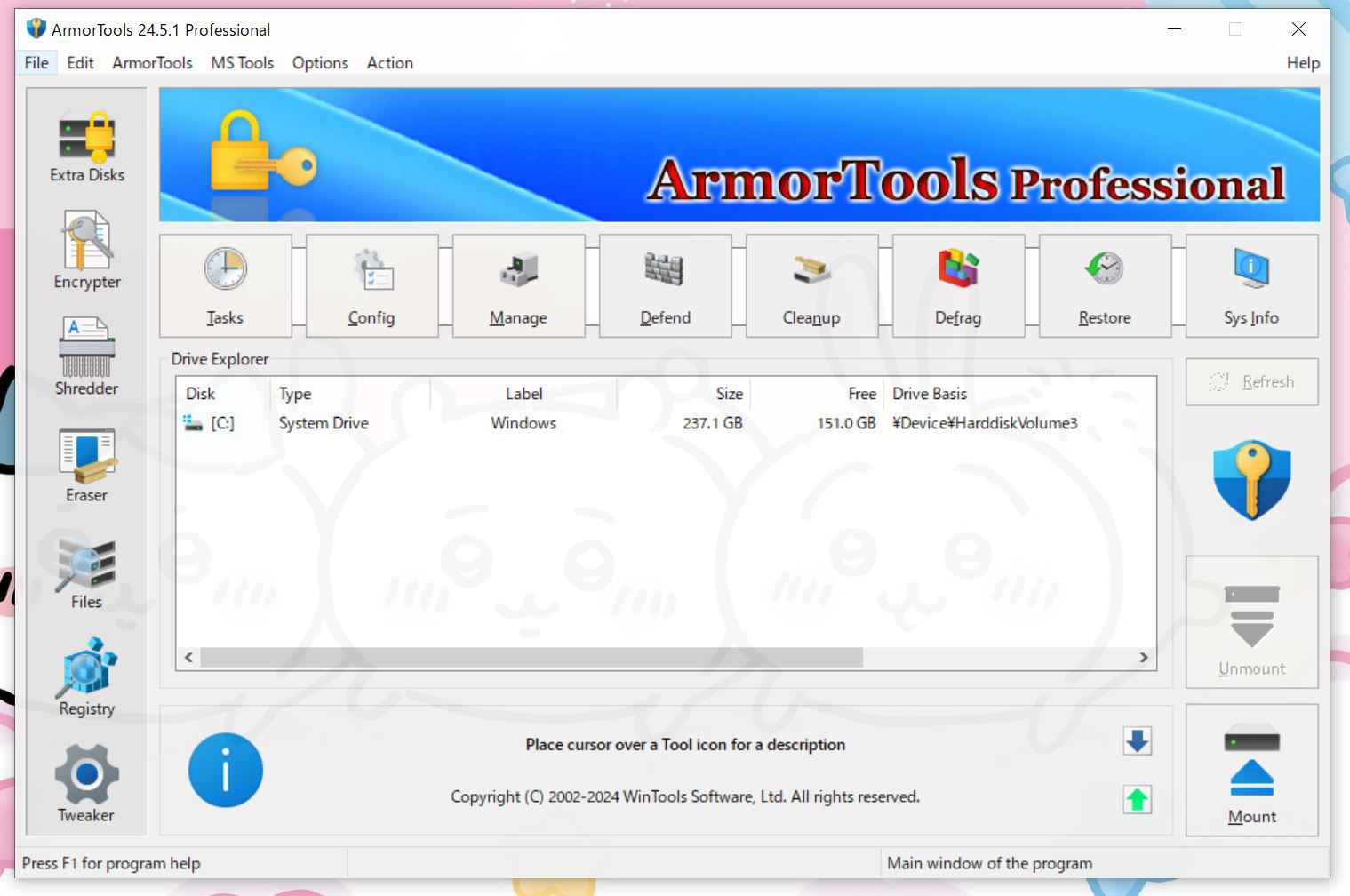This screenshot has width=1350, height=896.
Task: Click 'Main window of the program' status text
Action: pyautogui.click(x=989, y=863)
